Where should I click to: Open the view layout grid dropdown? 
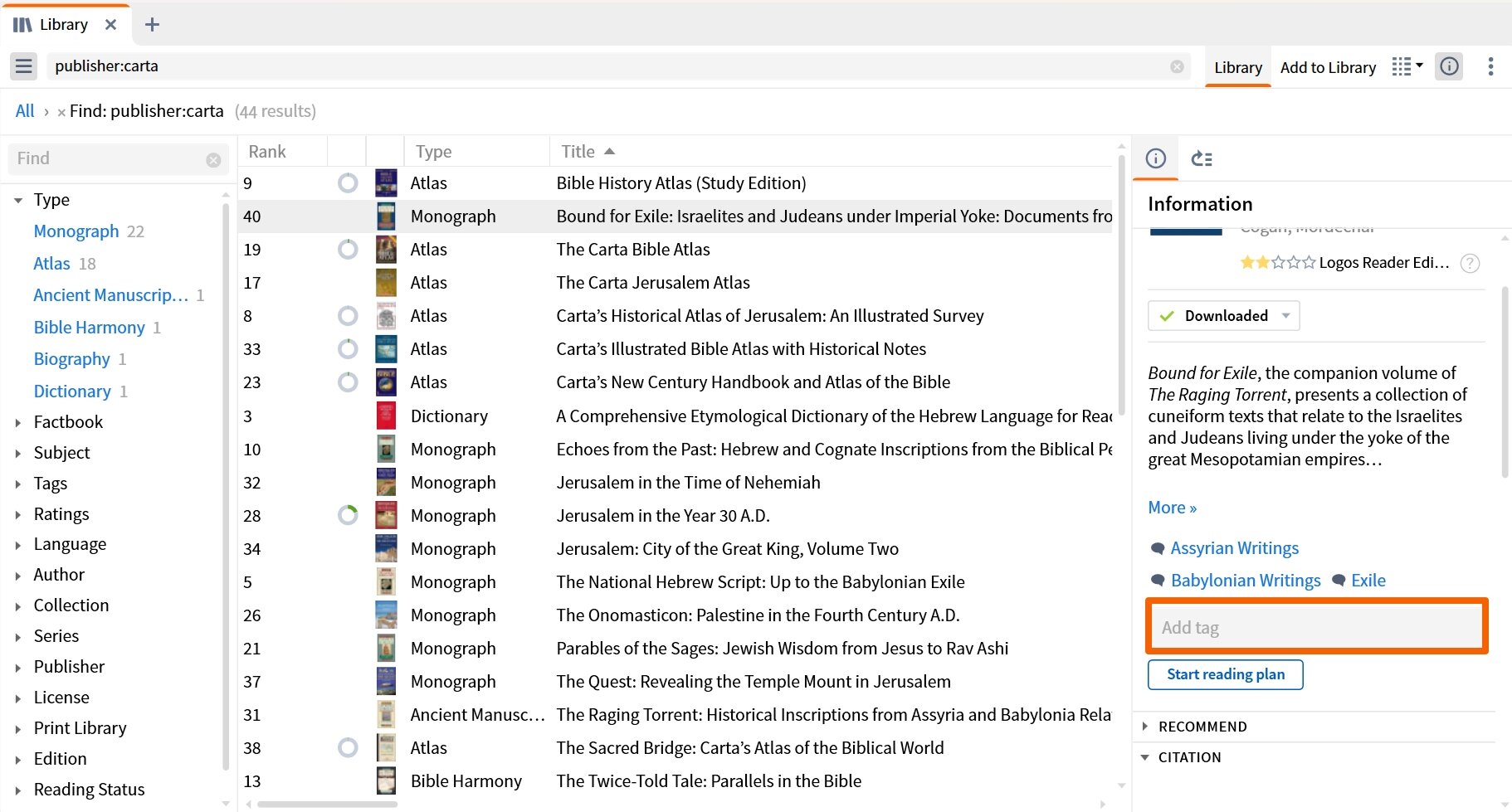[1407, 66]
